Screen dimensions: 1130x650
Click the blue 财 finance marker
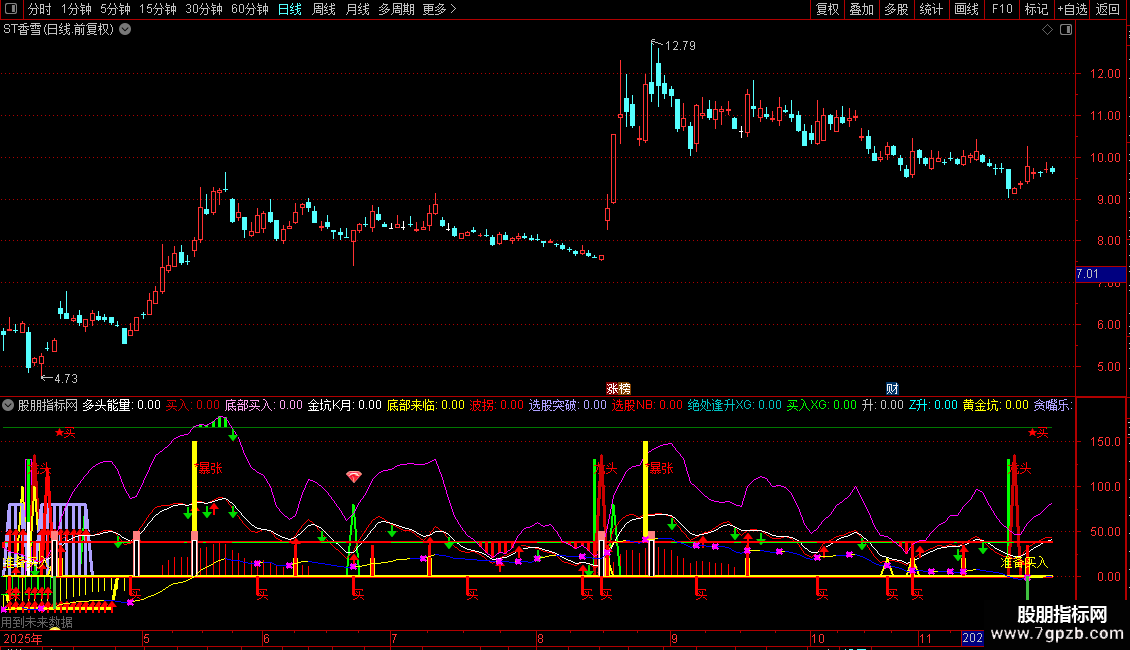tap(892, 388)
